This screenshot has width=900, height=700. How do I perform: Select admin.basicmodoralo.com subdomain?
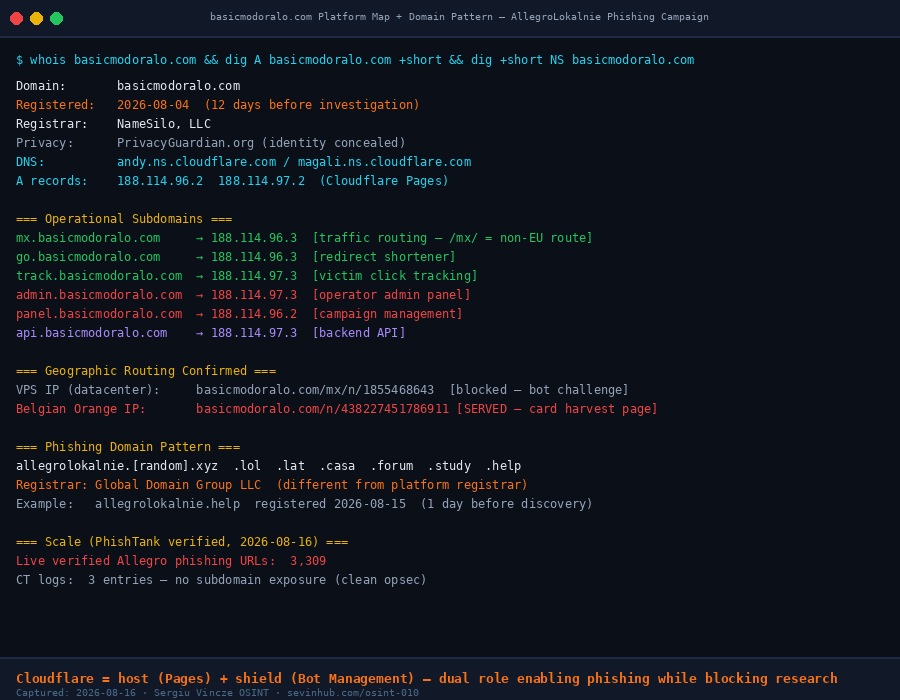99,294
